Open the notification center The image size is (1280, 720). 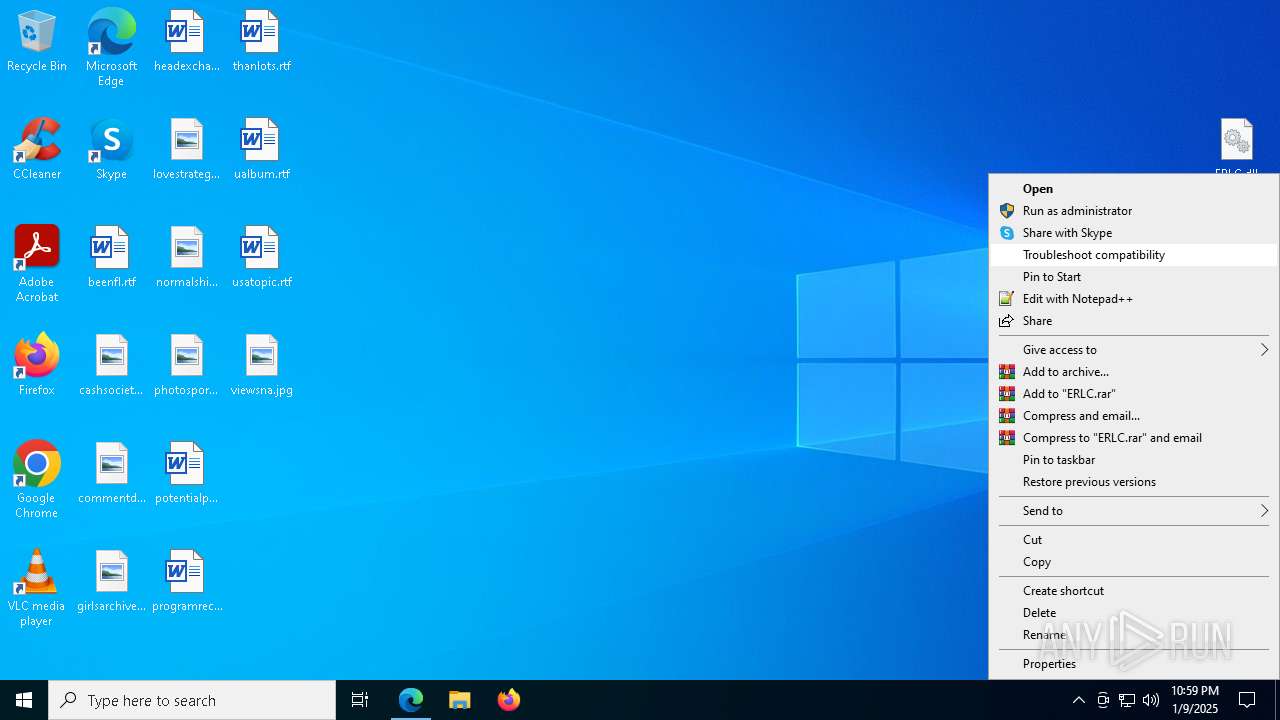[x=1247, y=700]
